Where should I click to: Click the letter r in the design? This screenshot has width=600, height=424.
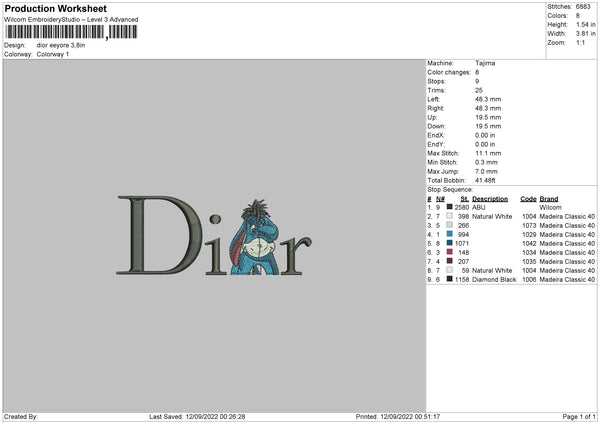296,256
